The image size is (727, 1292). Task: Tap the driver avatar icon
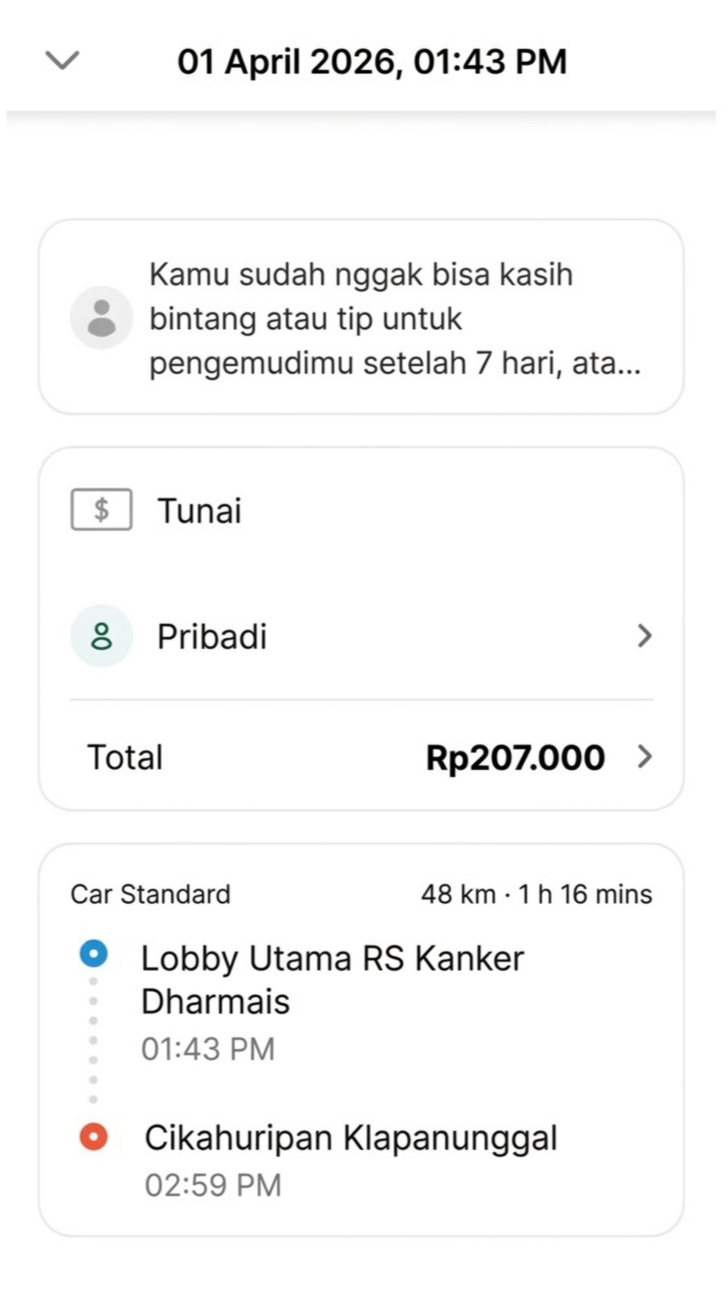101,318
